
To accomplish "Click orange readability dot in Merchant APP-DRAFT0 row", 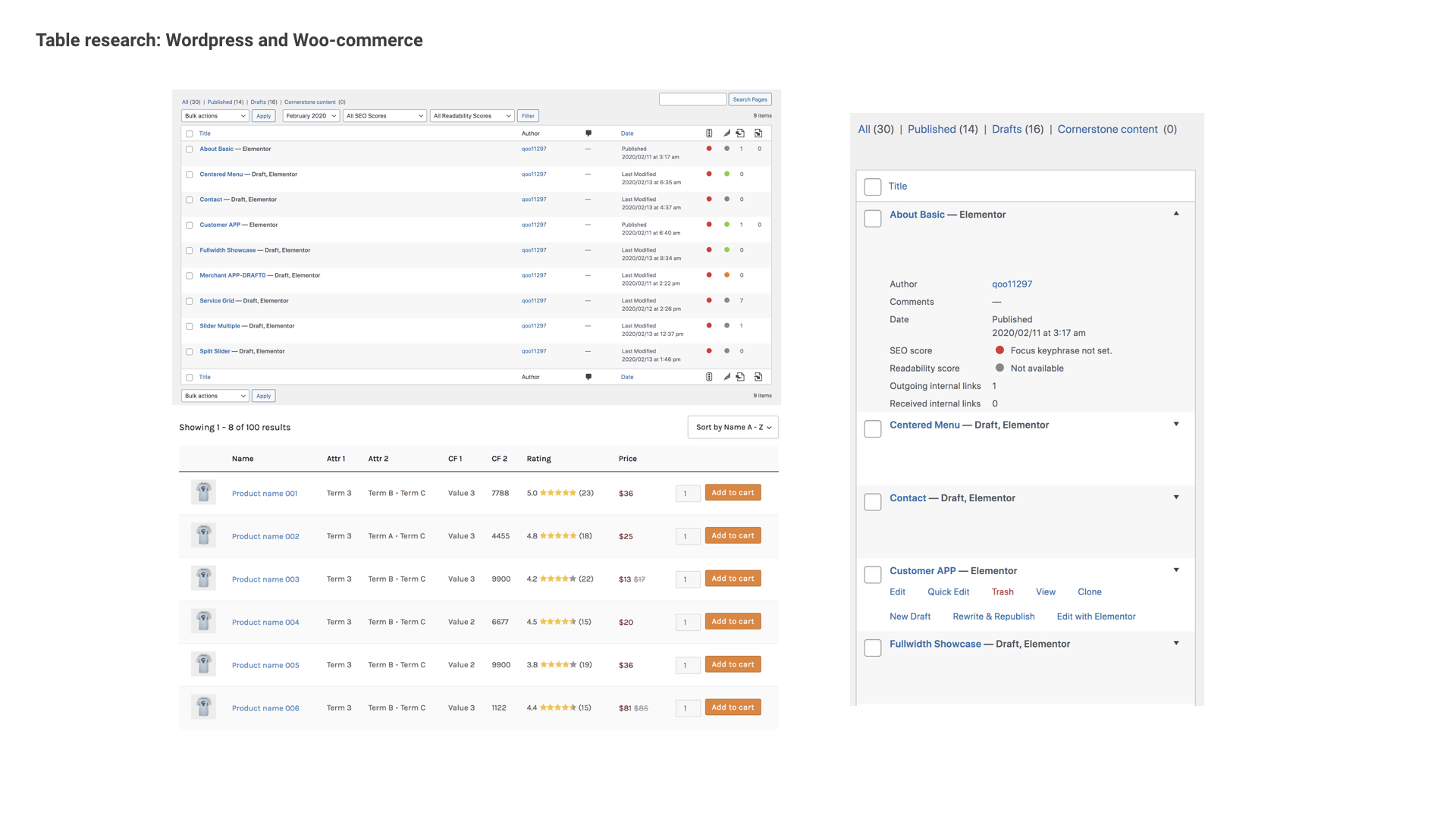I will coord(726,275).
